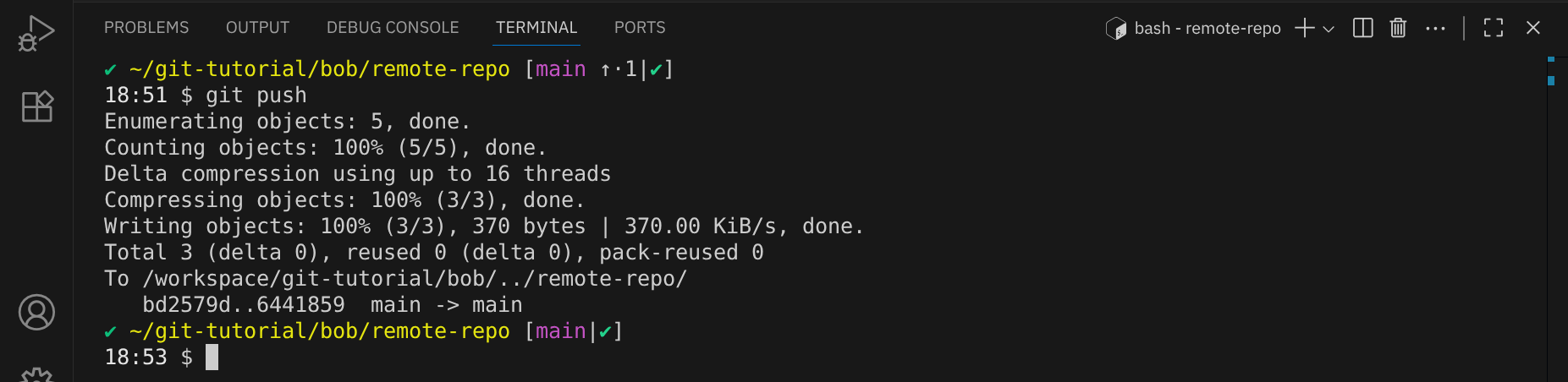The image size is (1568, 382).
Task: Toggle maximized panel size
Action: (x=1494, y=28)
